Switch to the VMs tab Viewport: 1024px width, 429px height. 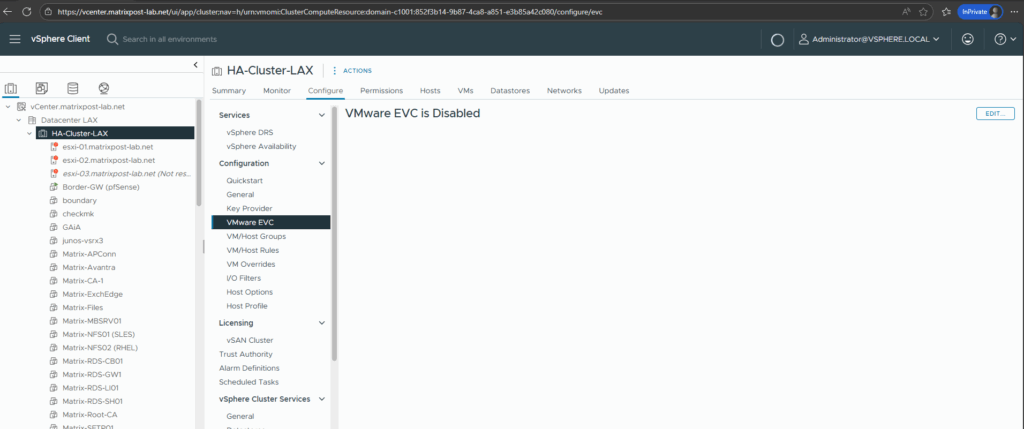[x=466, y=91]
